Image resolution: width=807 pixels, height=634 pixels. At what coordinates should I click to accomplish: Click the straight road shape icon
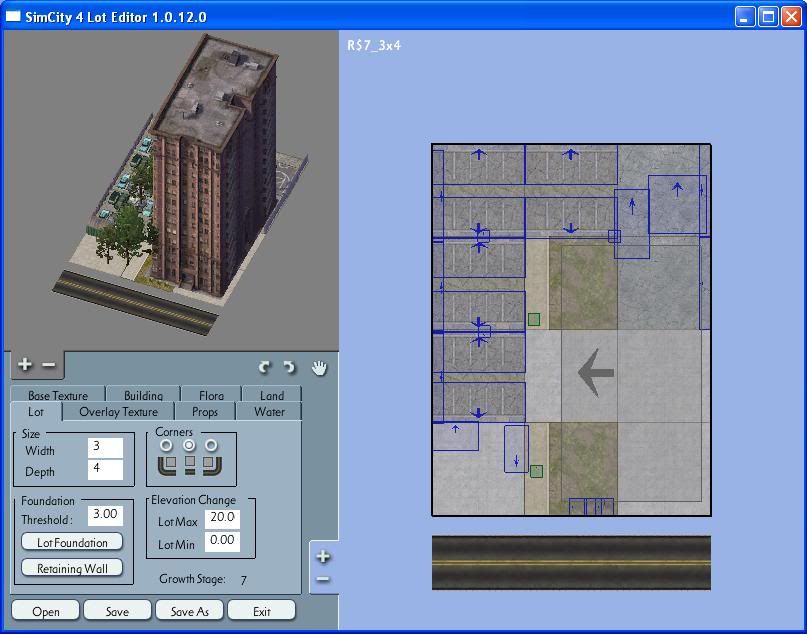click(190, 465)
